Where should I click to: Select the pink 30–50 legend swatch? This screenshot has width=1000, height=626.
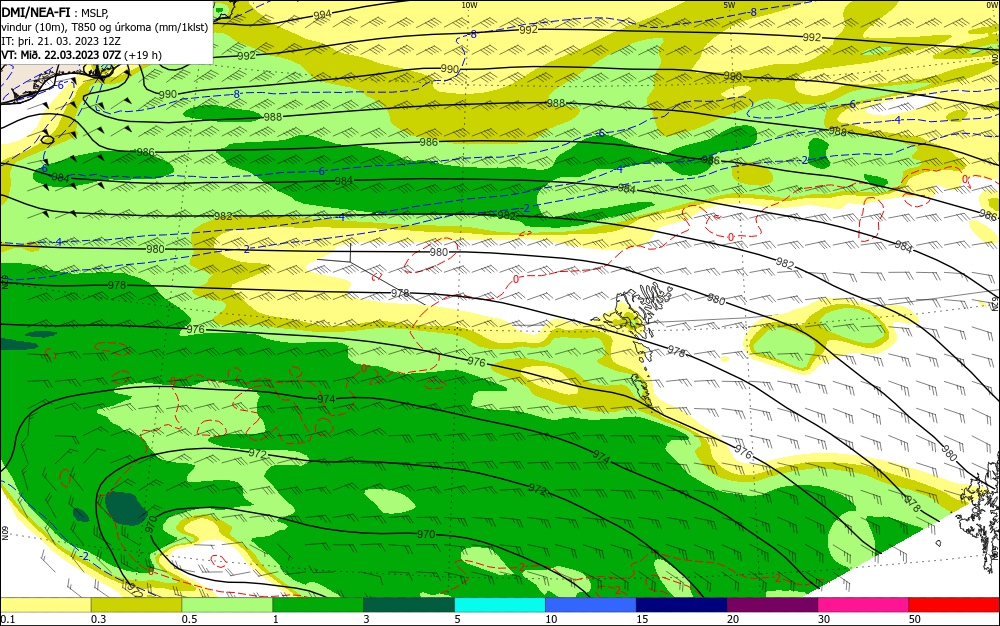click(x=864, y=605)
